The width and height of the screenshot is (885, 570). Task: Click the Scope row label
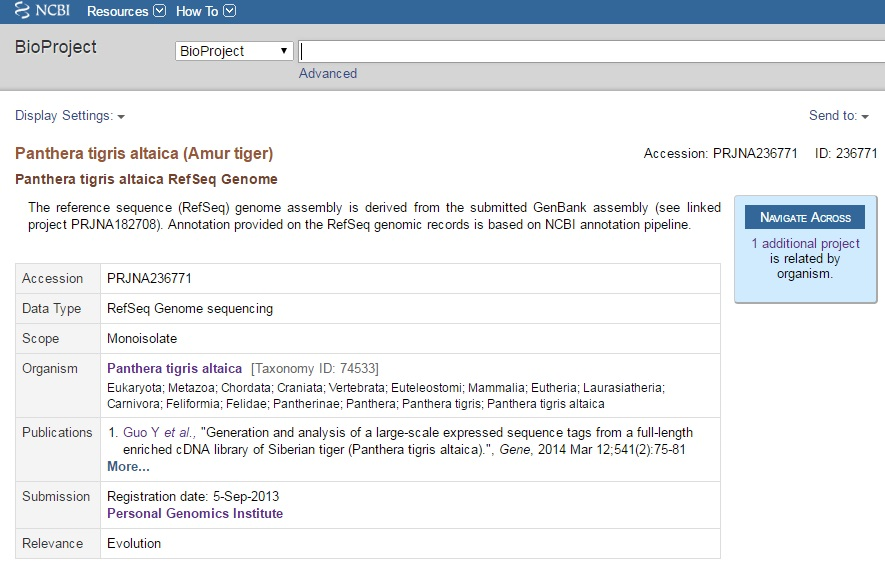click(41, 339)
